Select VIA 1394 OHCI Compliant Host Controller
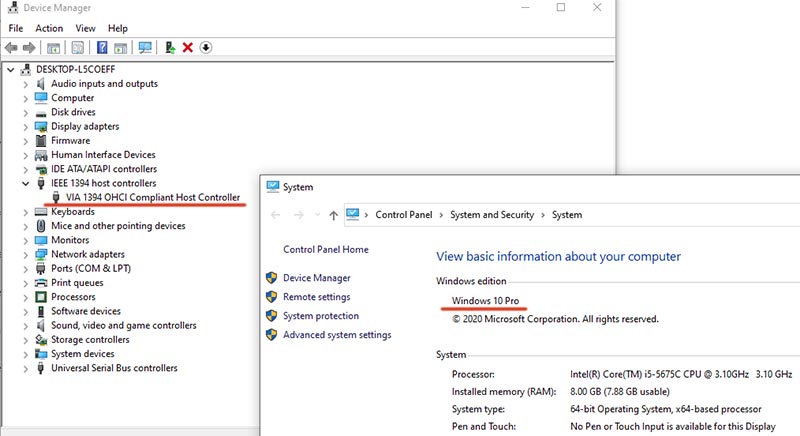The image size is (800, 436). click(153, 197)
